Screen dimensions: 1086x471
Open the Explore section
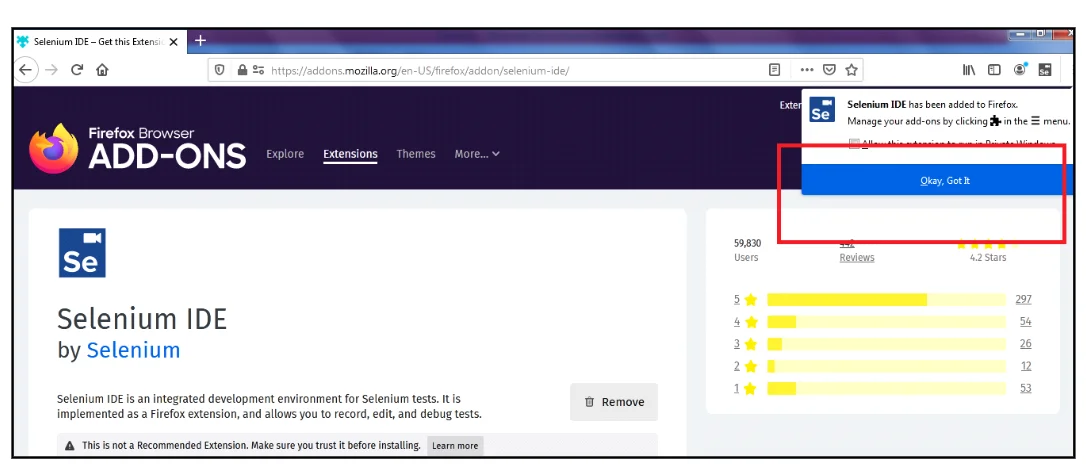[285, 154]
